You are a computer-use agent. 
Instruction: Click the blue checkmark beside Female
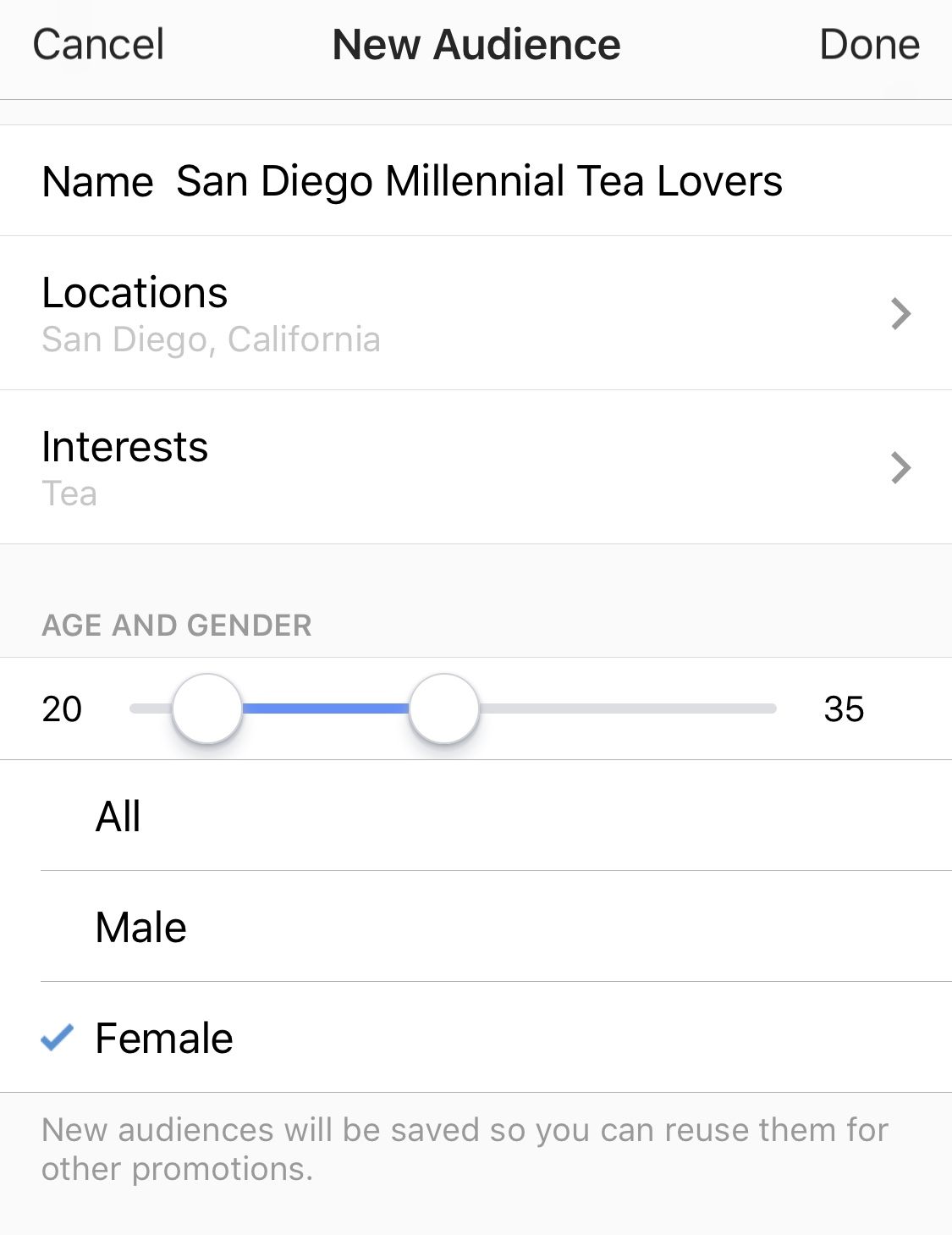pos(58,1038)
